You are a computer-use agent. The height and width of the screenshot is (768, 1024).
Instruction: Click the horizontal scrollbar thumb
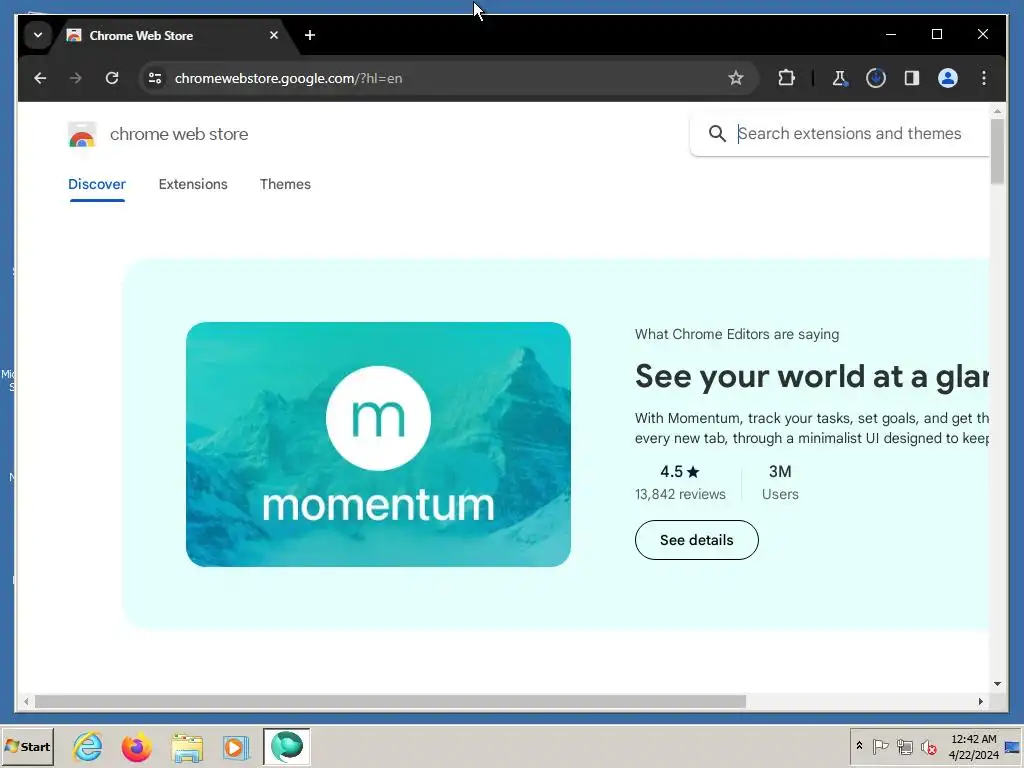(x=390, y=701)
